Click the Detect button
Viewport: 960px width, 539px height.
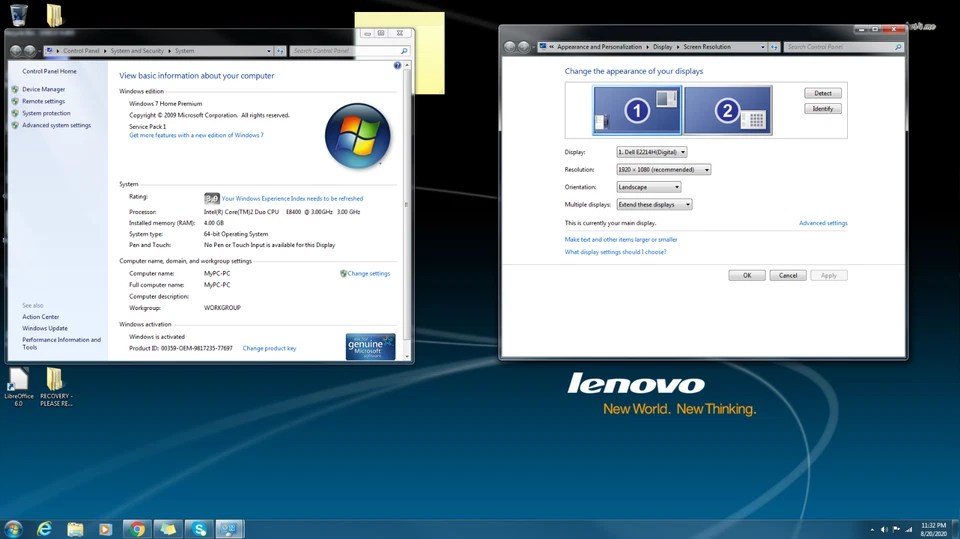pos(823,93)
